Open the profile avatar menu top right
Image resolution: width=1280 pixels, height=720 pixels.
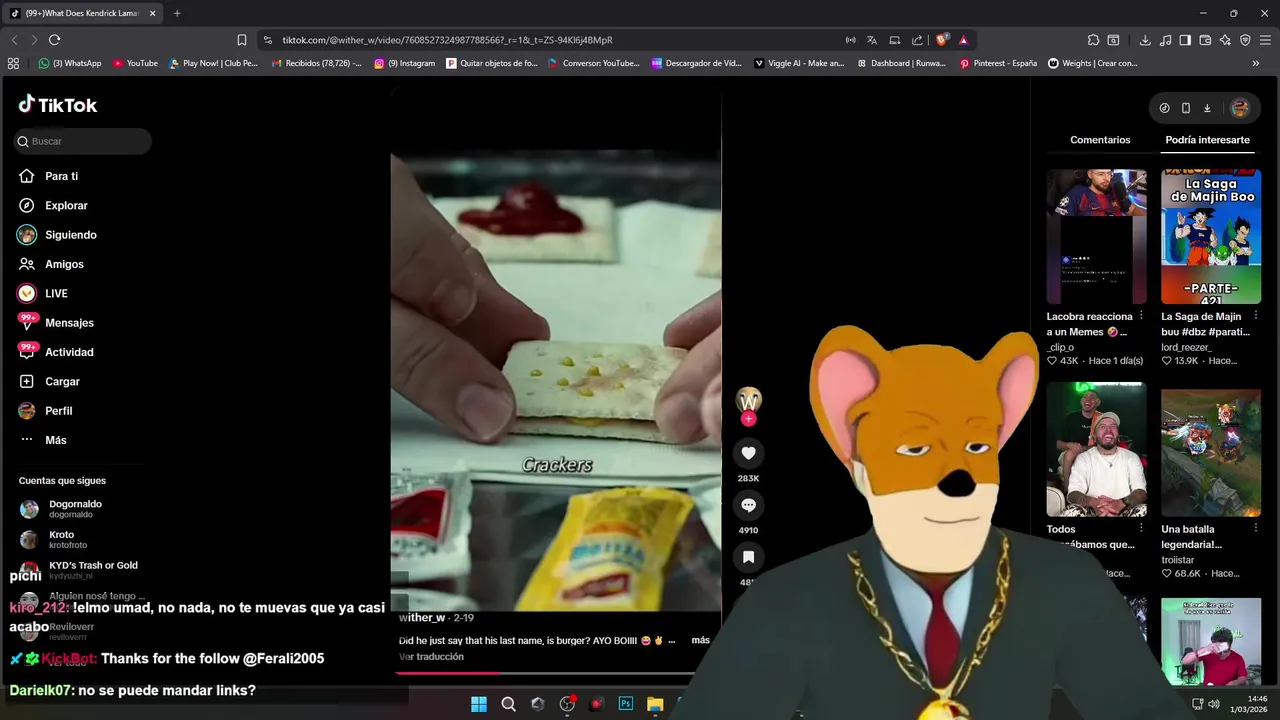click(x=1240, y=108)
